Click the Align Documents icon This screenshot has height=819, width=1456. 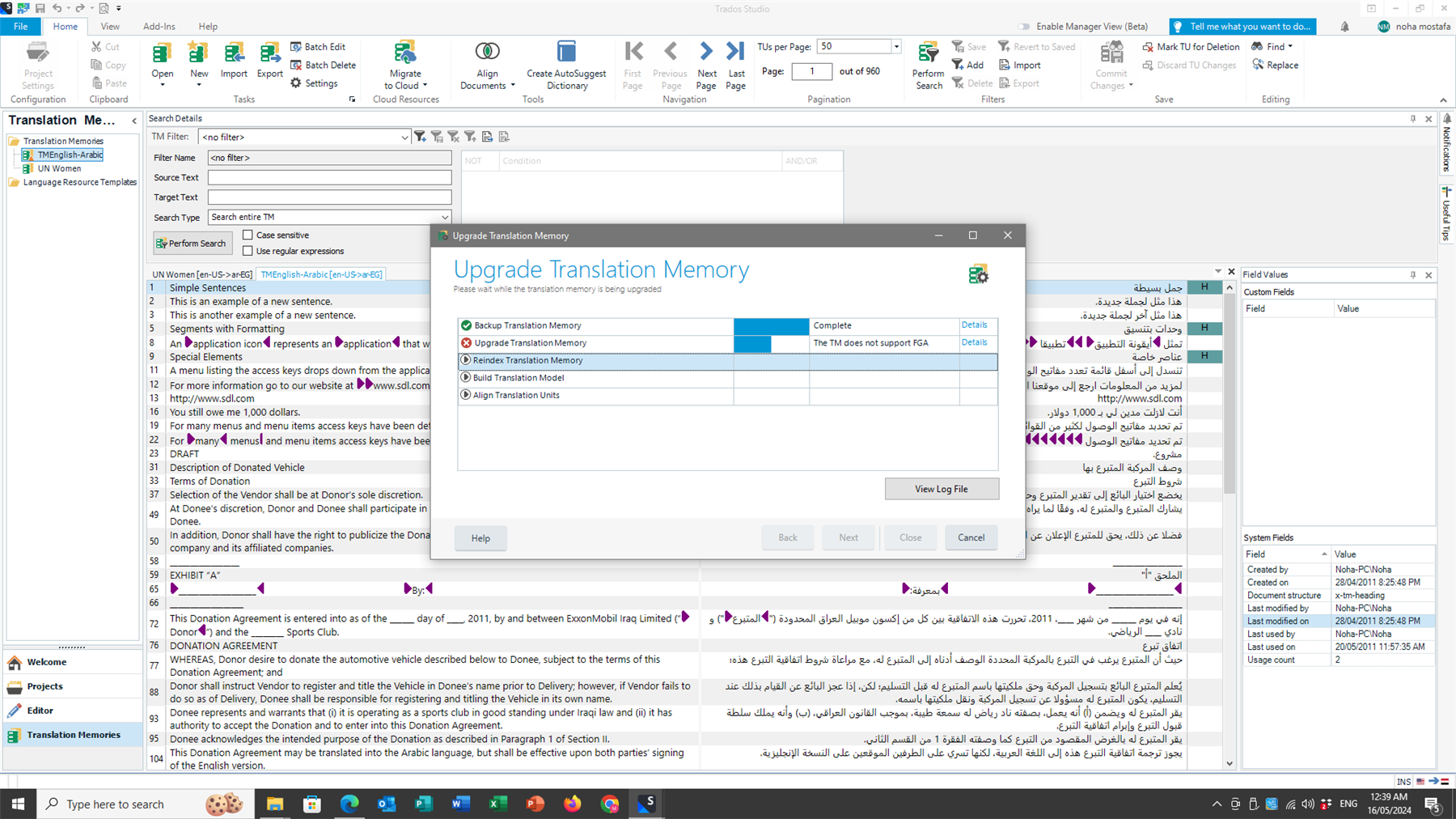(x=487, y=52)
